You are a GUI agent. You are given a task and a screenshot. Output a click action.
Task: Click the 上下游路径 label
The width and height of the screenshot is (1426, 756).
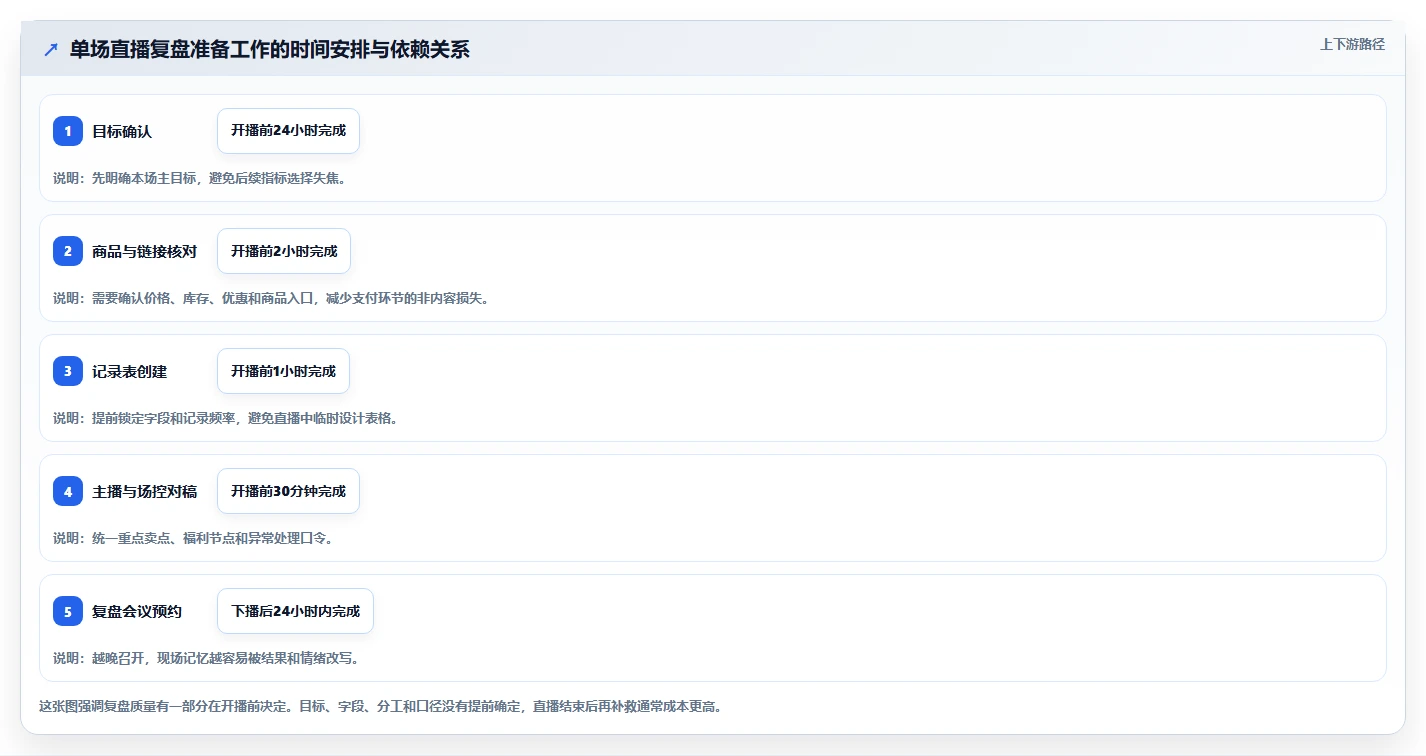click(x=1352, y=44)
